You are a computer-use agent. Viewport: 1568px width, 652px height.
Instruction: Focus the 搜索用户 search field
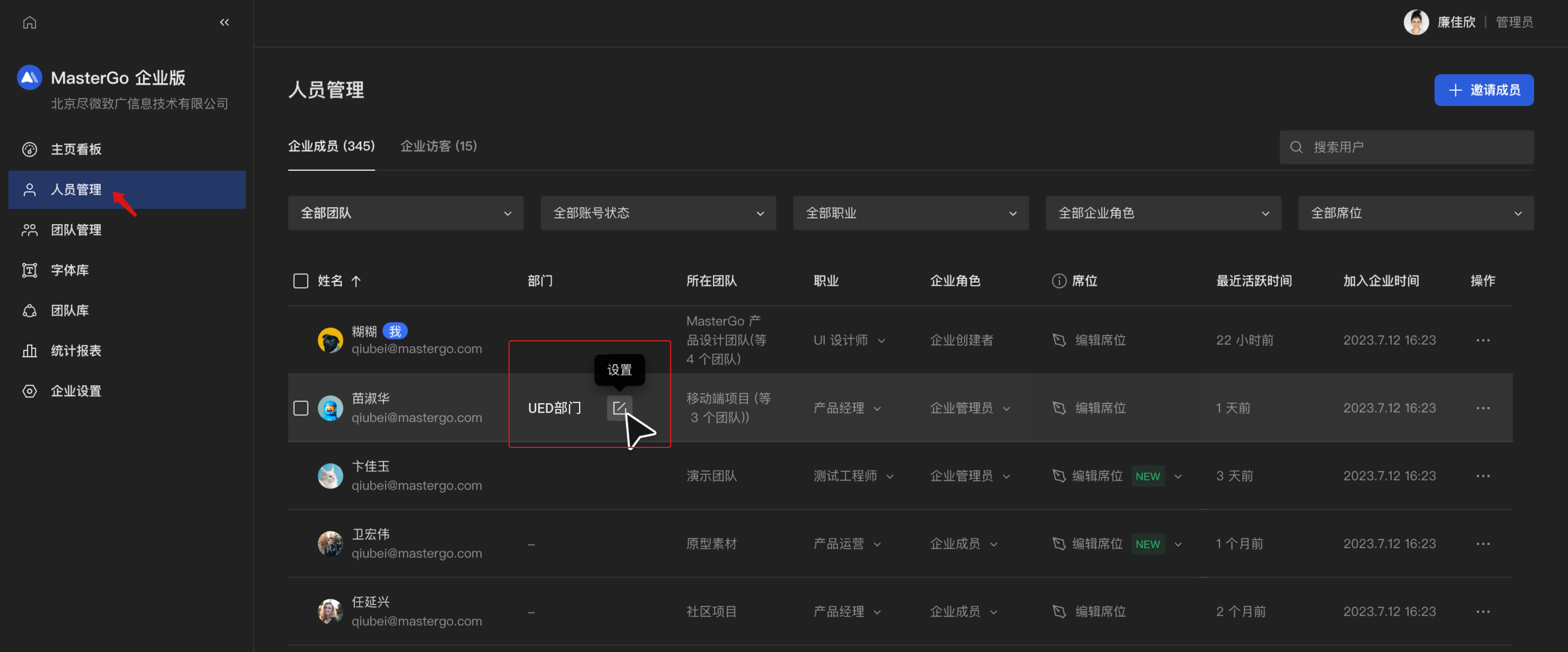coord(1406,147)
